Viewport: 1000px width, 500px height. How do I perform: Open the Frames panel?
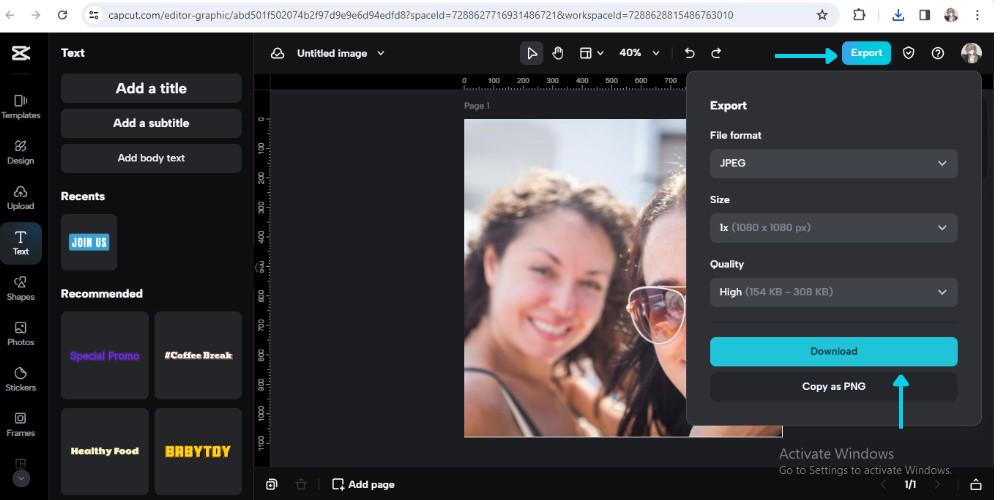(20, 424)
